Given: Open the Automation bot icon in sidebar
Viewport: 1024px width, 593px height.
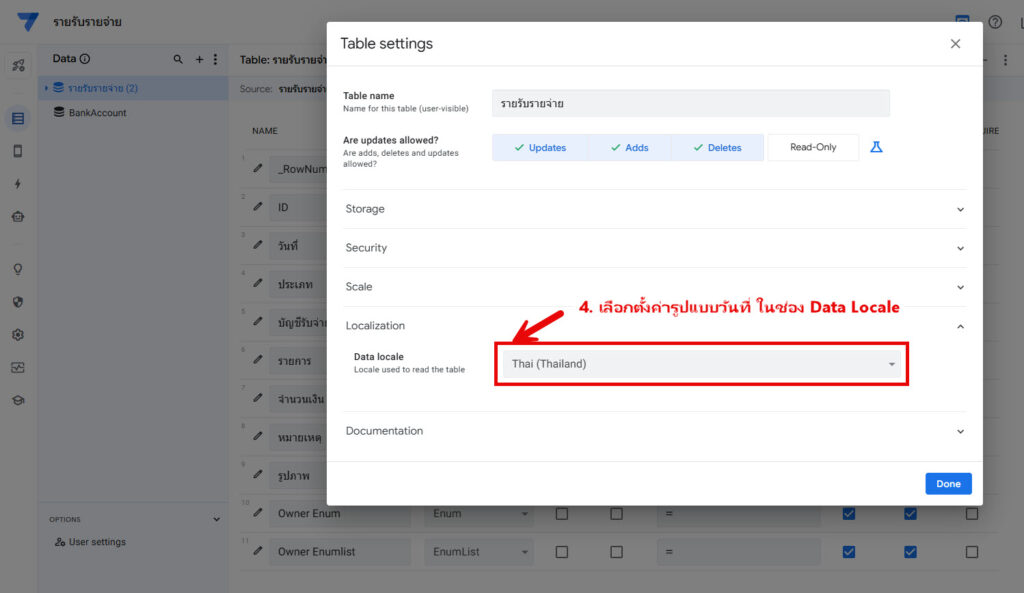Looking at the screenshot, I should tap(18, 216).
